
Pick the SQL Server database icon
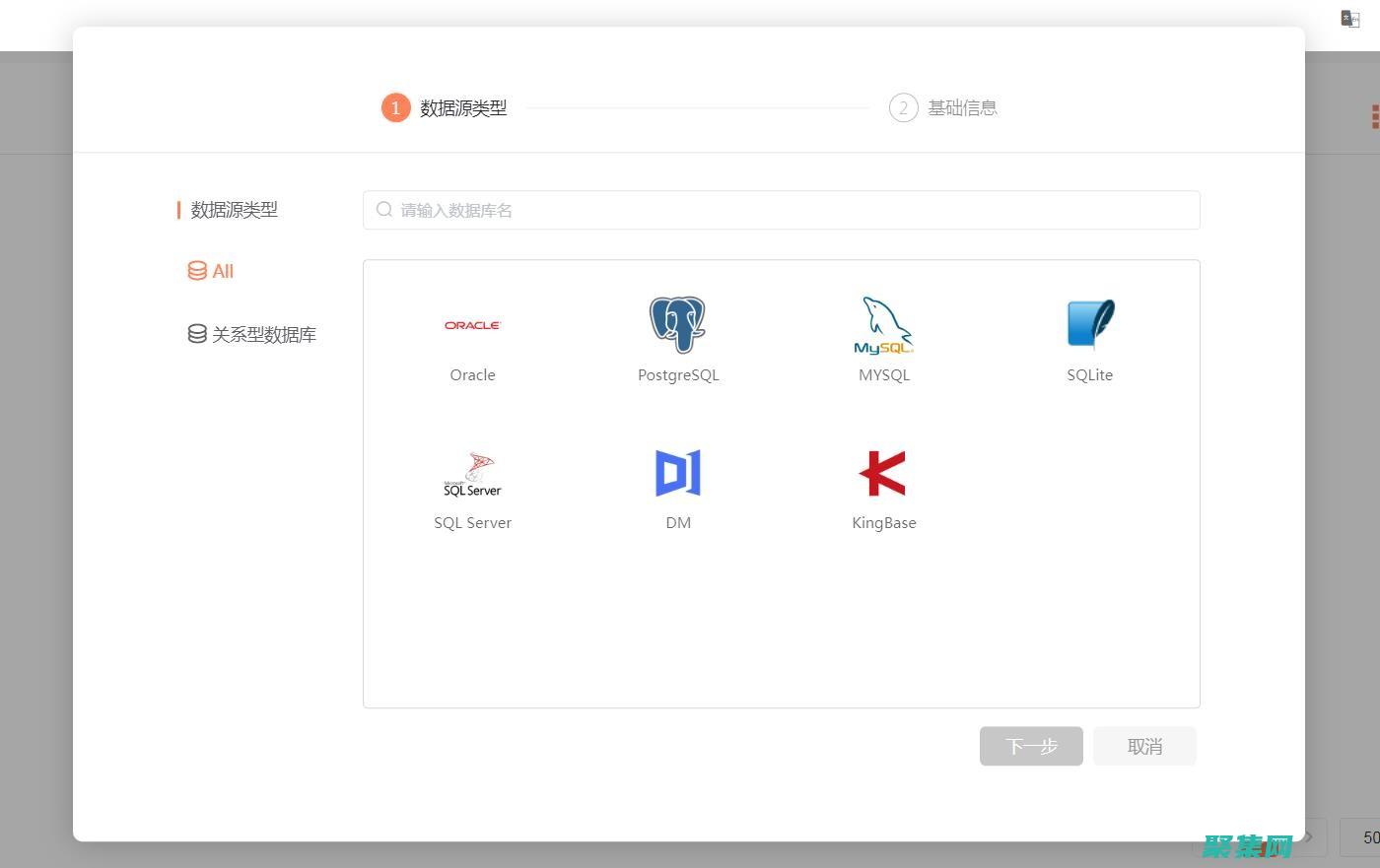tap(472, 473)
